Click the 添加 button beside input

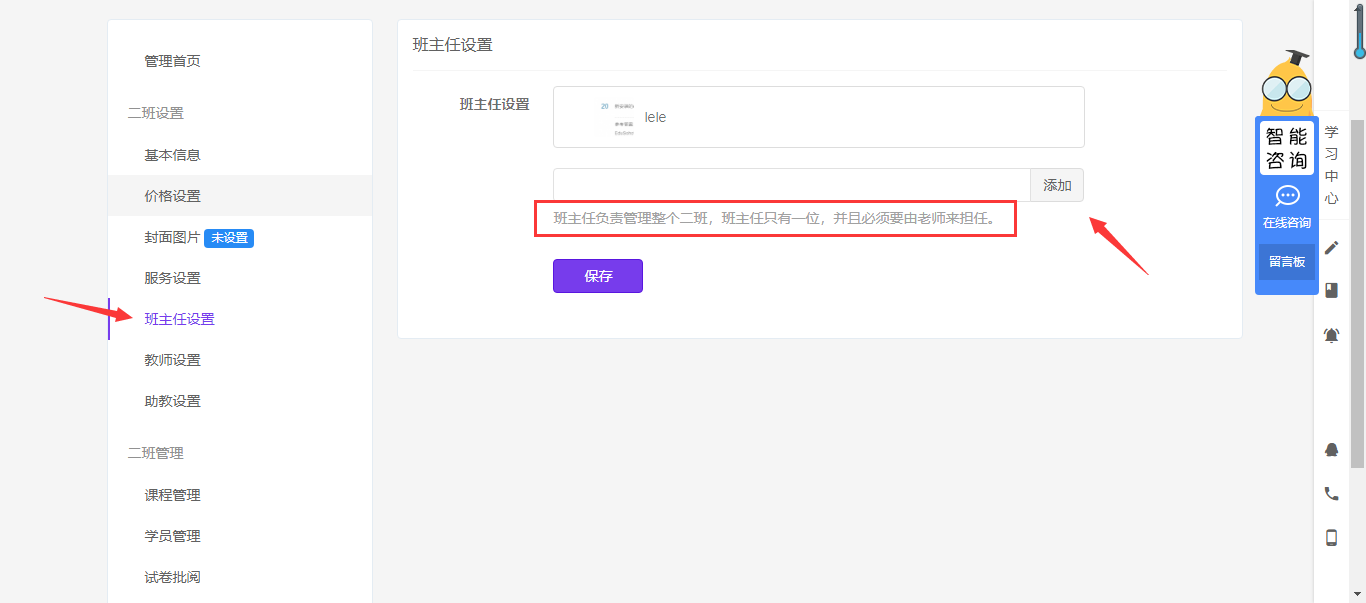coord(1057,185)
